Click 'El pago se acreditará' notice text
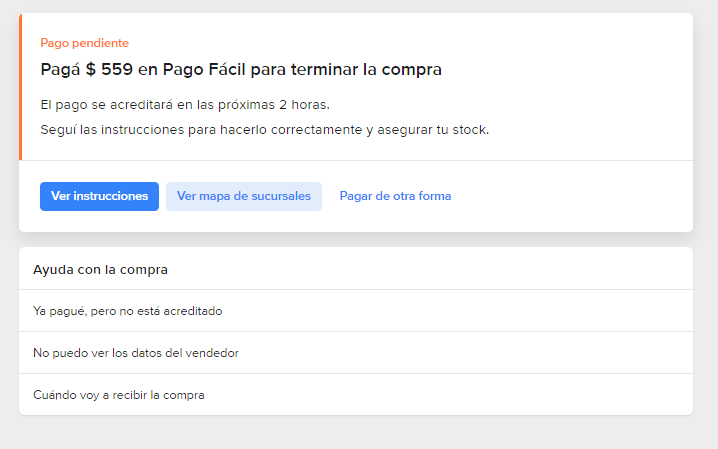This screenshot has width=718, height=449. click(x=110, y=105)
